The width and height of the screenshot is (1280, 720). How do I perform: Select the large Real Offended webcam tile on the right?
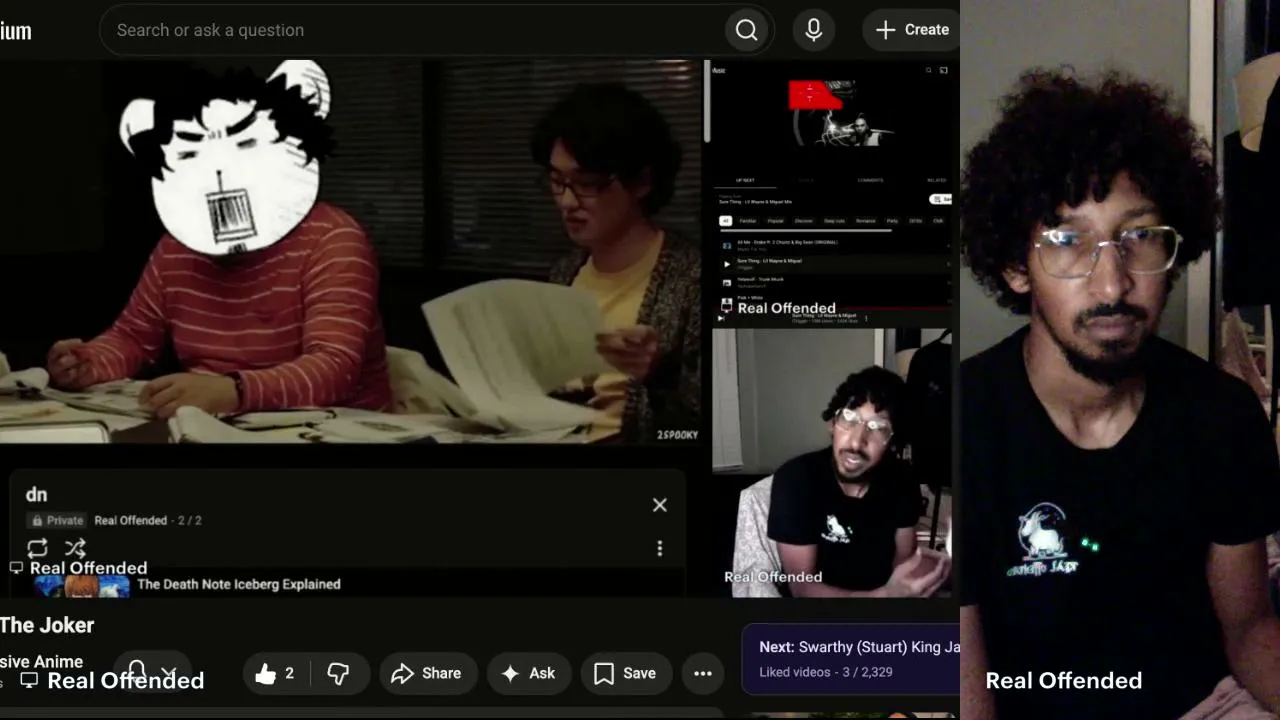point(1120,360)
